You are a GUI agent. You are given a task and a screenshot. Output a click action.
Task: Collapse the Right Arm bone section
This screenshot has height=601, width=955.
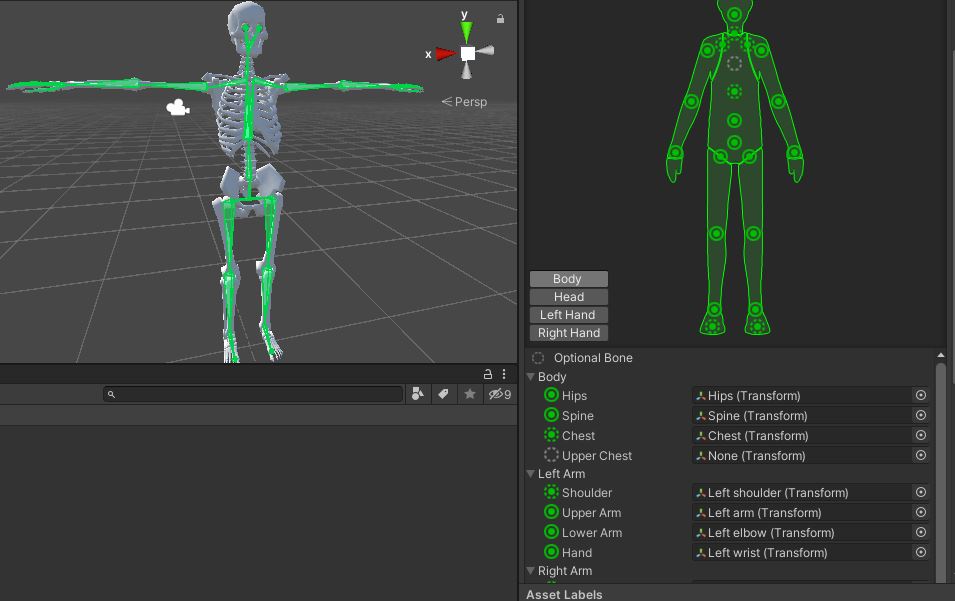point(531,571)
